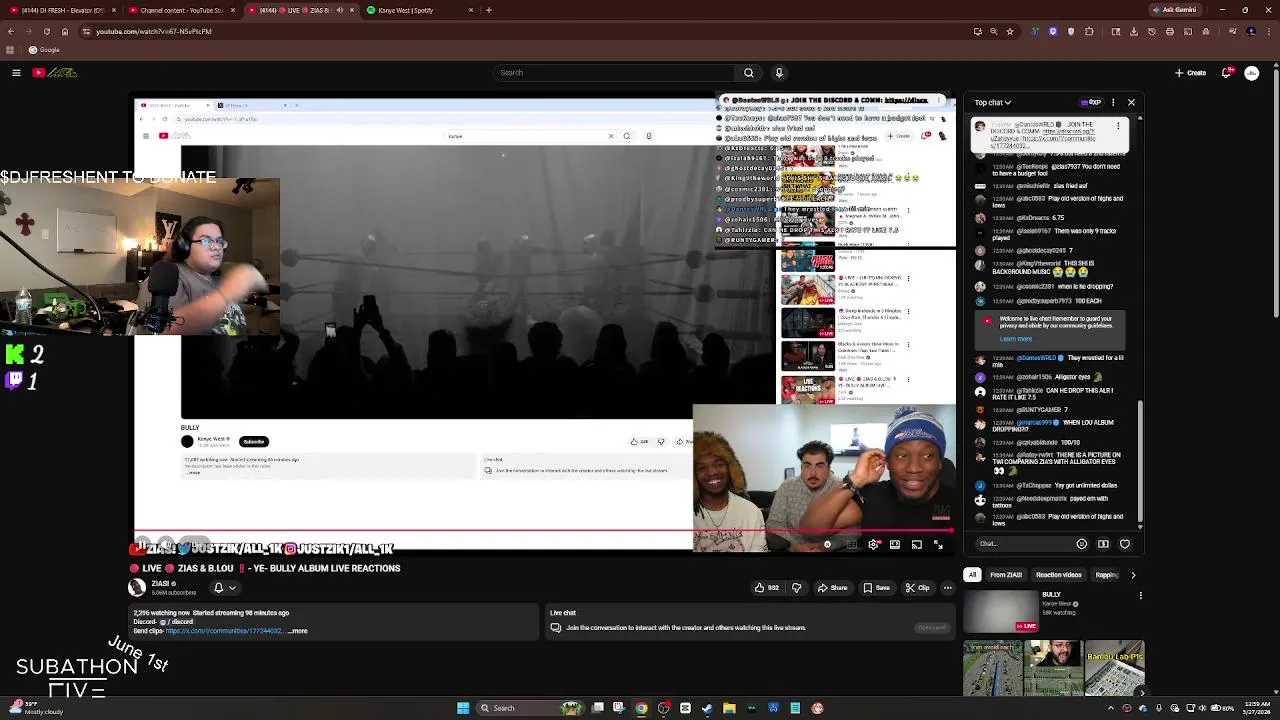Click the Ask Gemini button

pyautogui.click(x=1175, y=10)
